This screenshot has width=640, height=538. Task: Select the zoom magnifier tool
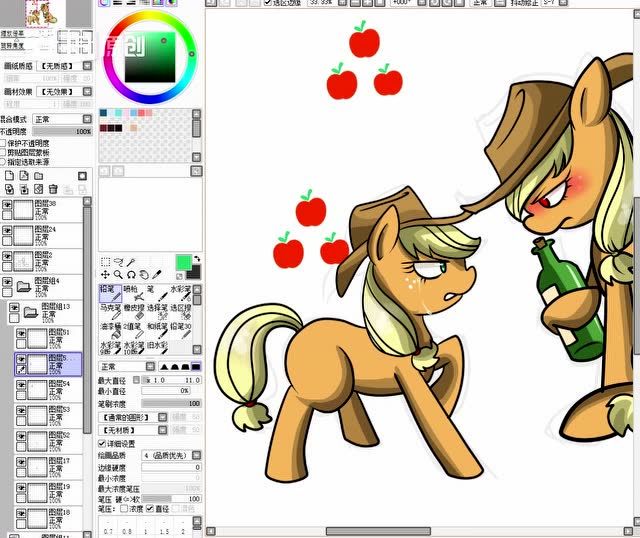point(117,274)
